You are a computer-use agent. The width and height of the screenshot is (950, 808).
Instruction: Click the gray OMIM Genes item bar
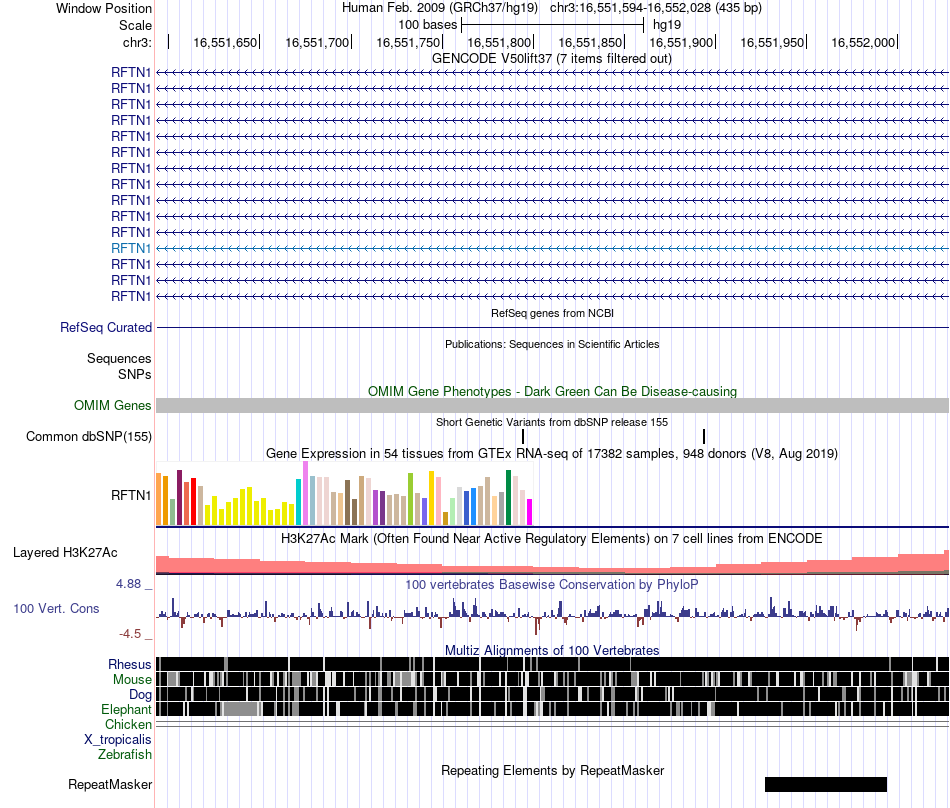[x=553, y=405]
